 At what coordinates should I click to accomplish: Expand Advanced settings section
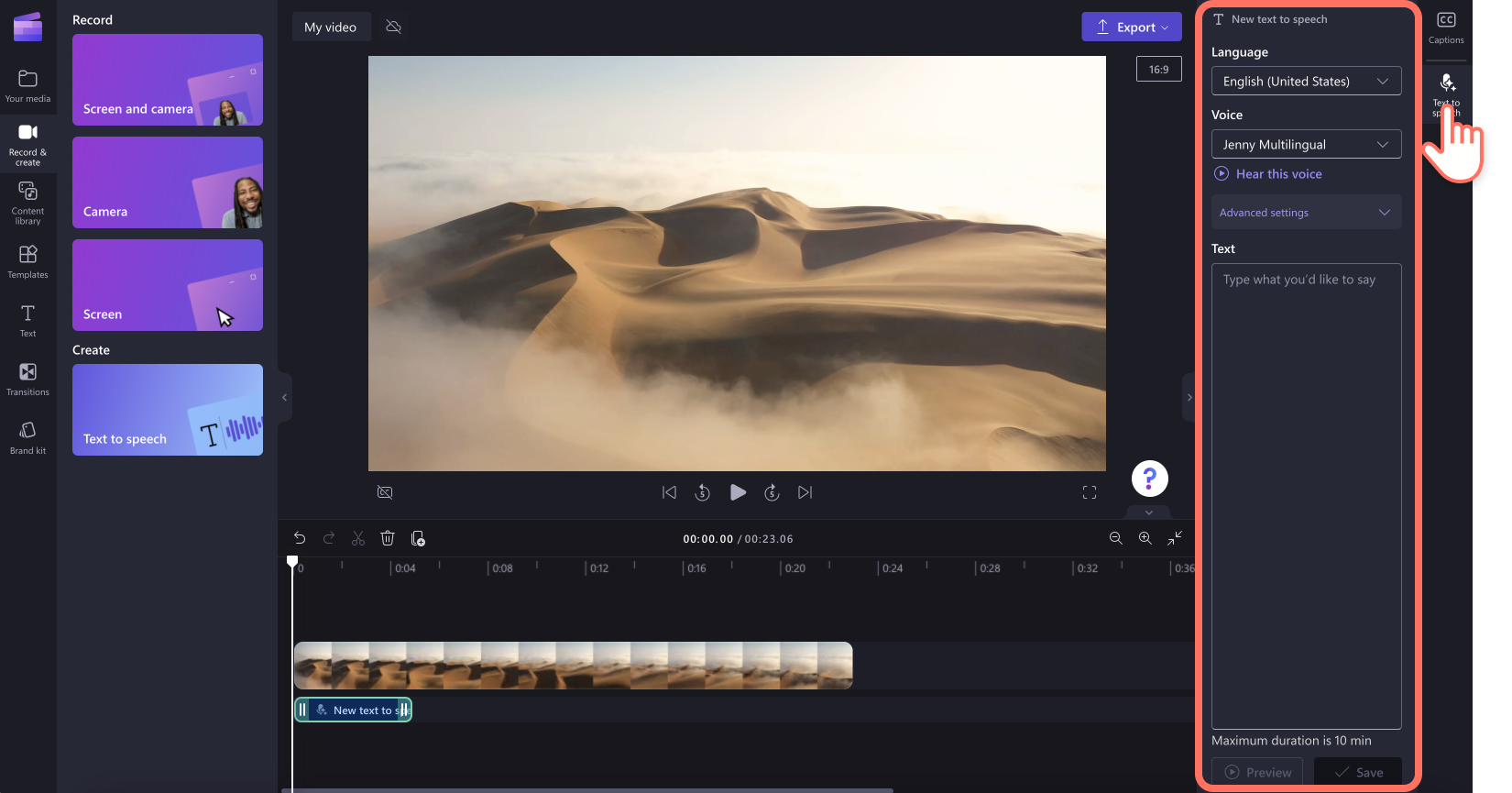coord(1306,212)
